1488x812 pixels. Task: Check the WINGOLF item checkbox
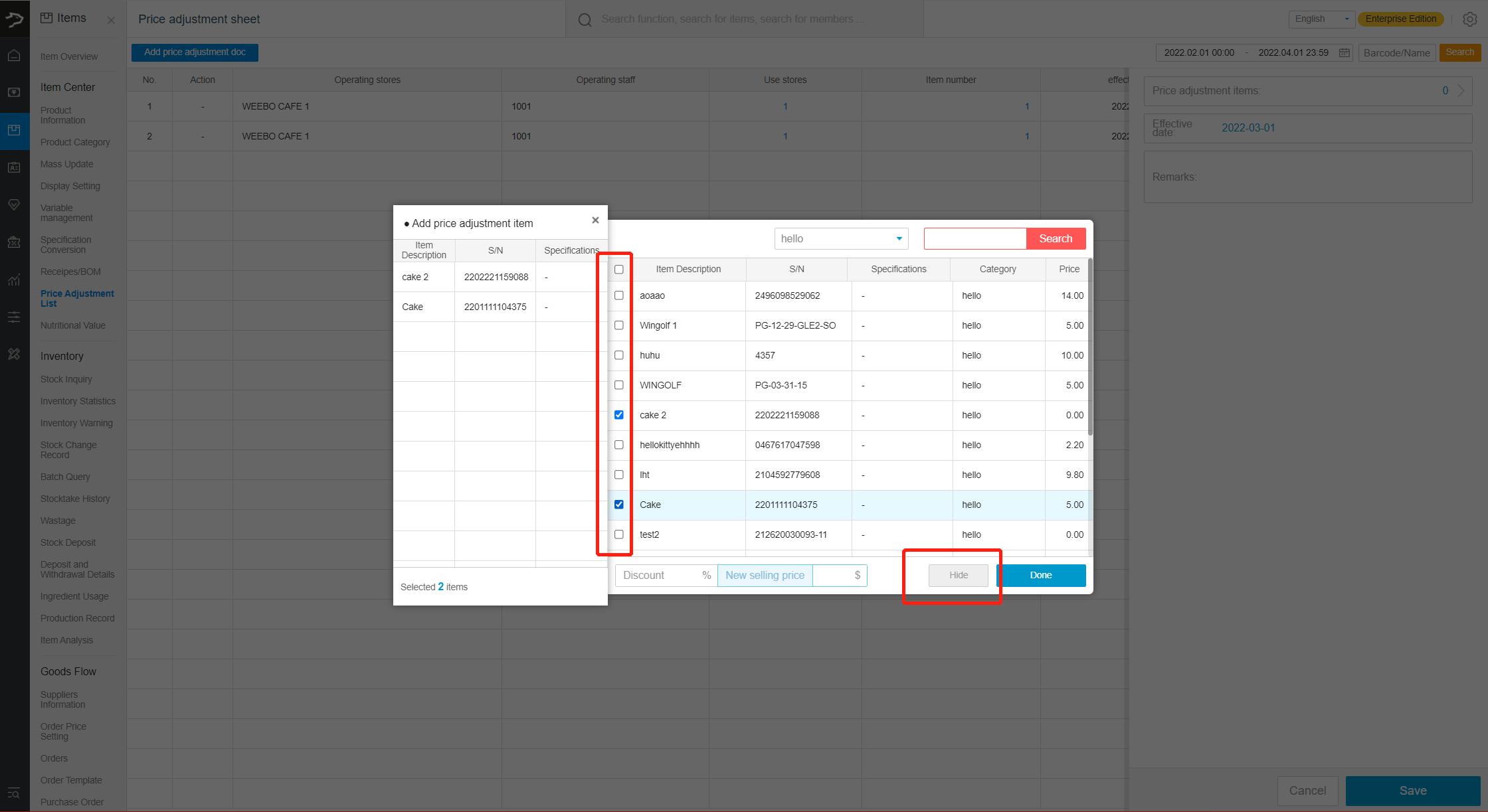[x=619, y=385]
